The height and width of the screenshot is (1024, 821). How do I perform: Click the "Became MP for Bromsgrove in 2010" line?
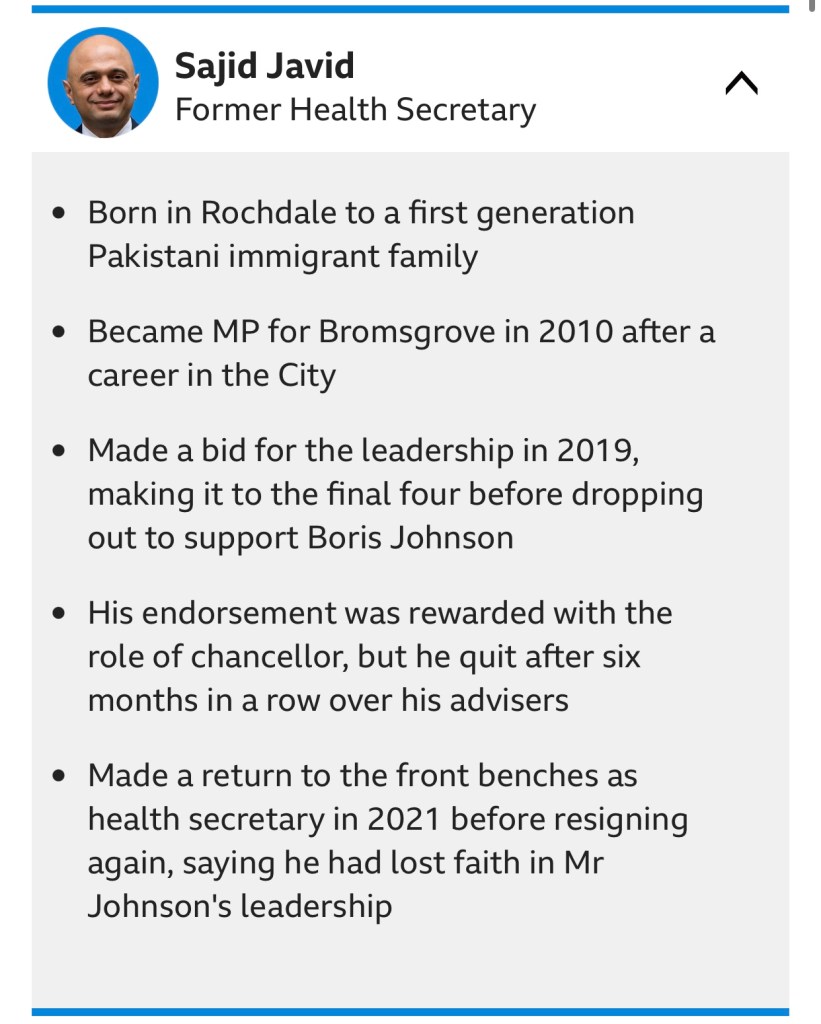[x=400, y=332]
